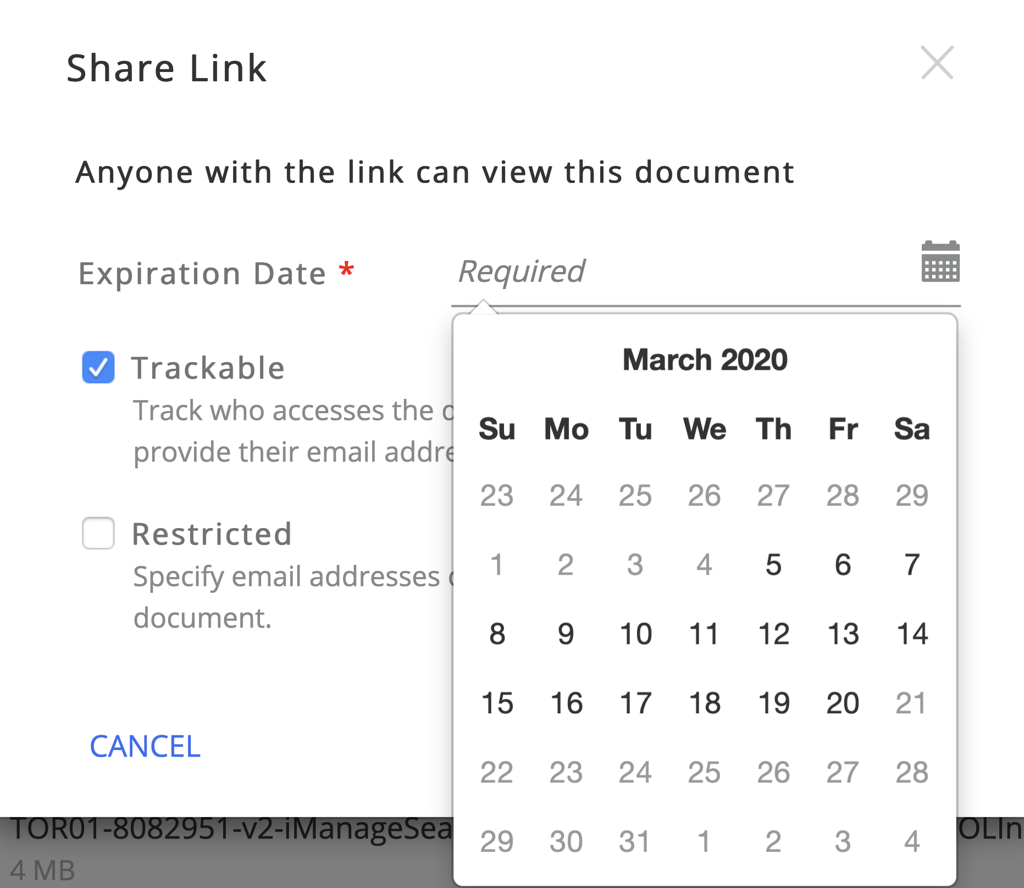
Task: Open the calendar picker icon
Action: (x=940, y=262)
